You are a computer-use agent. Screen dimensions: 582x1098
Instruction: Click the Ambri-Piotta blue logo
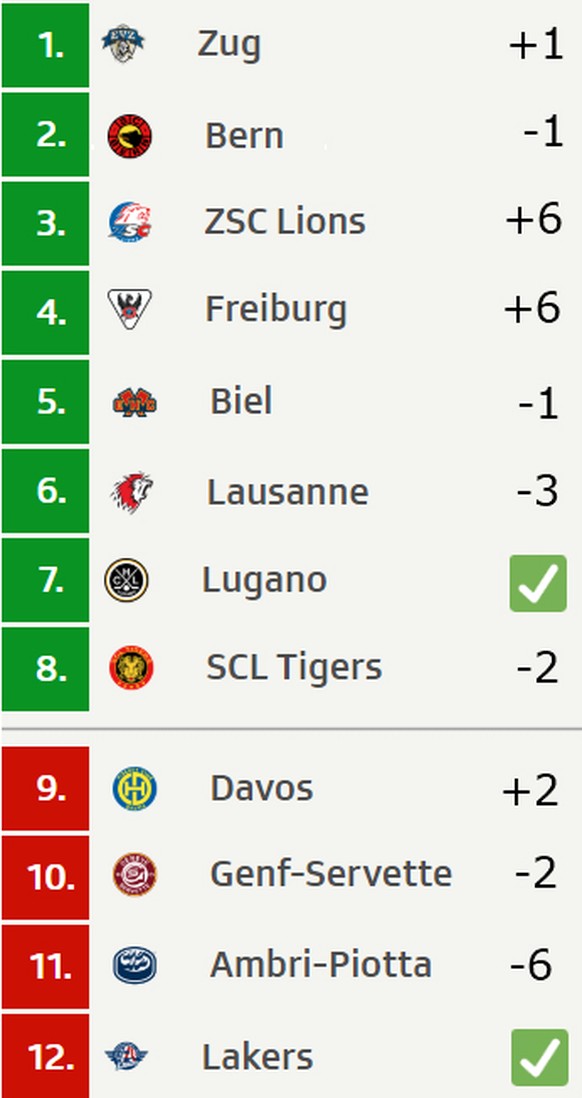click(134, 965)
